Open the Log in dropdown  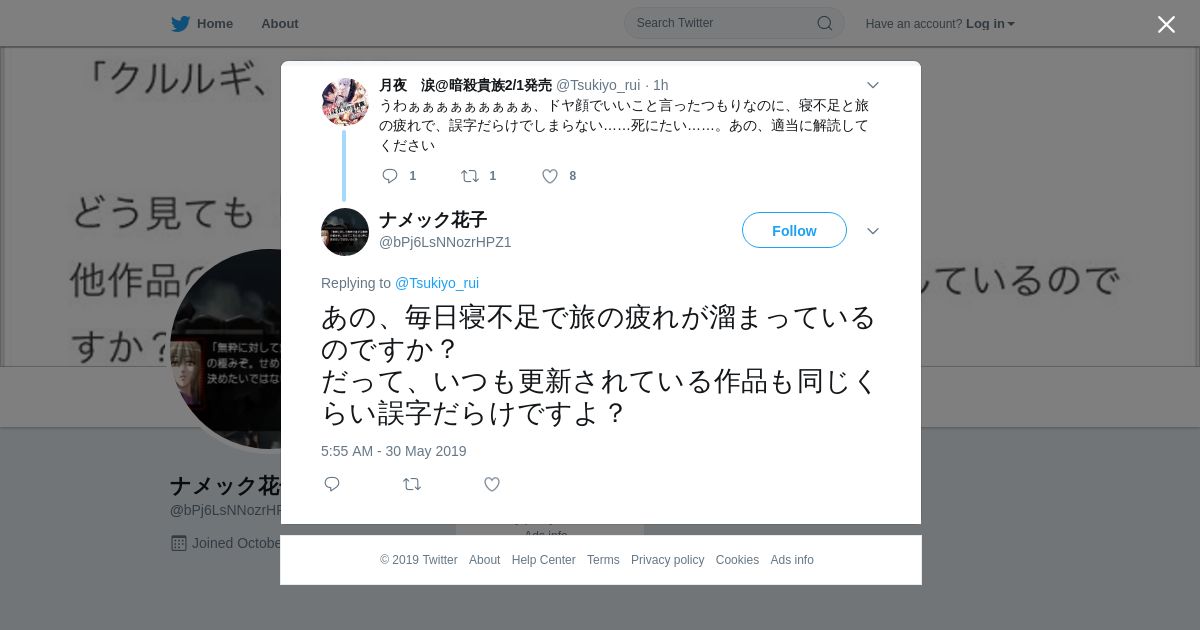click(990, 24)
